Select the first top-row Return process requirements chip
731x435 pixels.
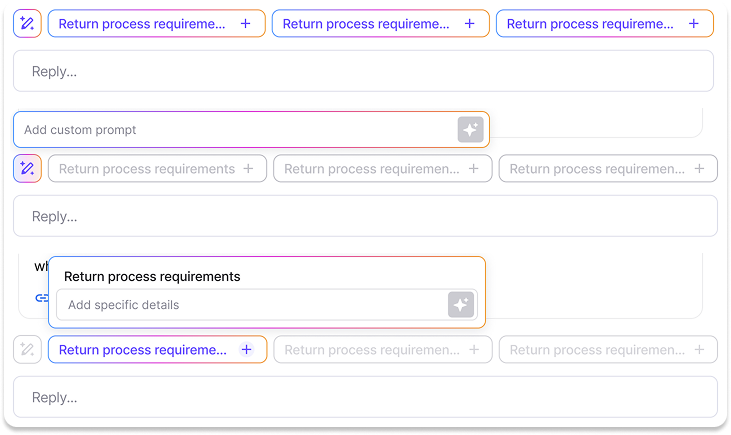pyautogui.click(x=142, y=24)
